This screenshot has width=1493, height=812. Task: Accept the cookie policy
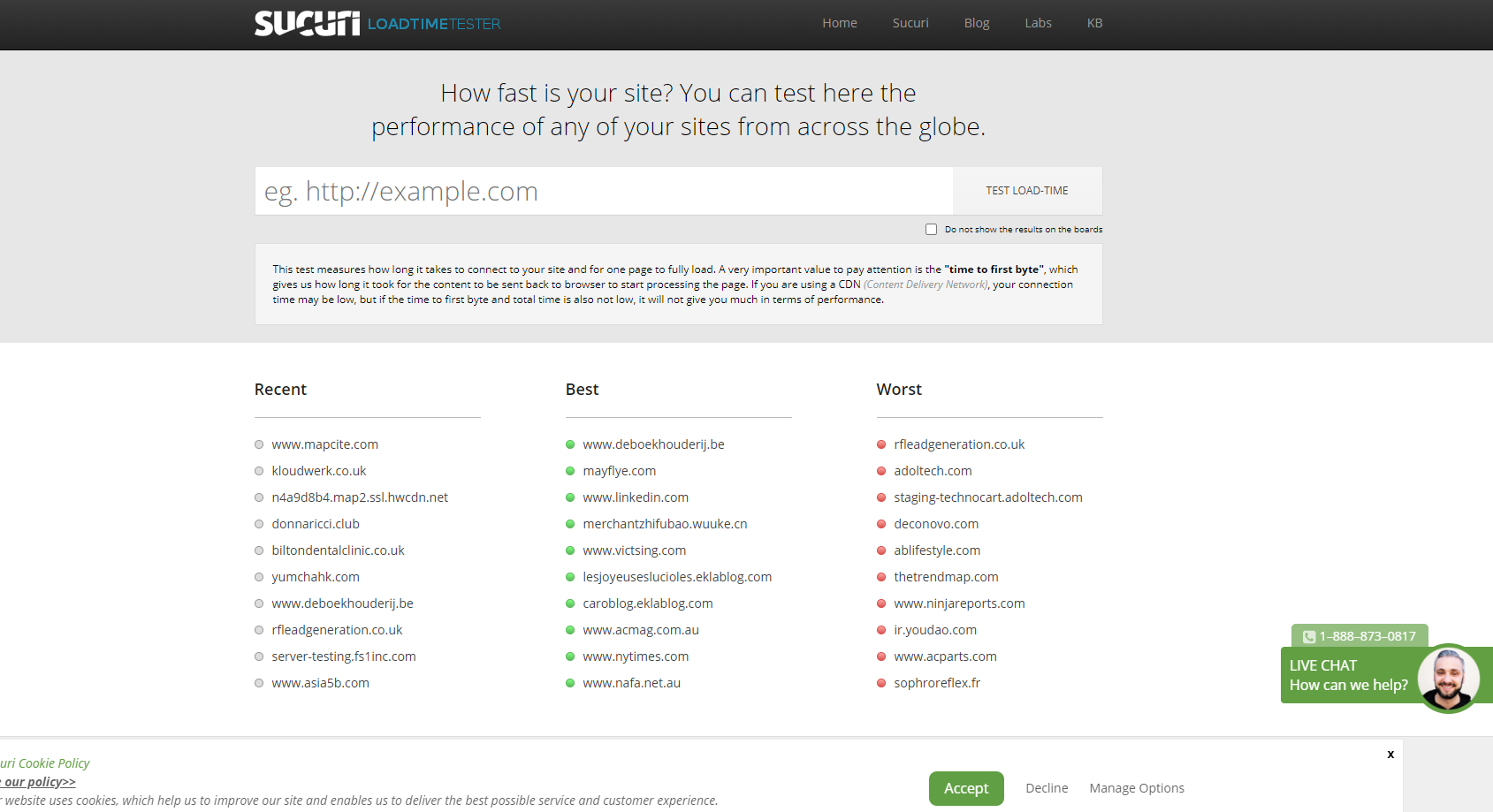point(966,788)
